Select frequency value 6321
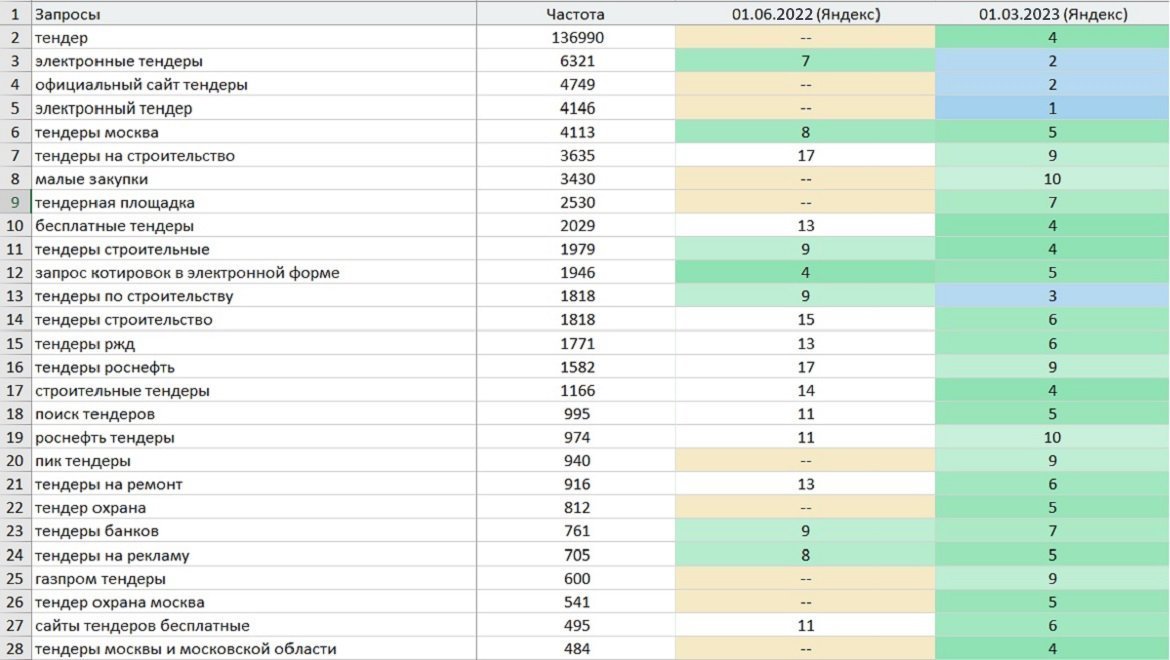 click(x=577, y=61)
